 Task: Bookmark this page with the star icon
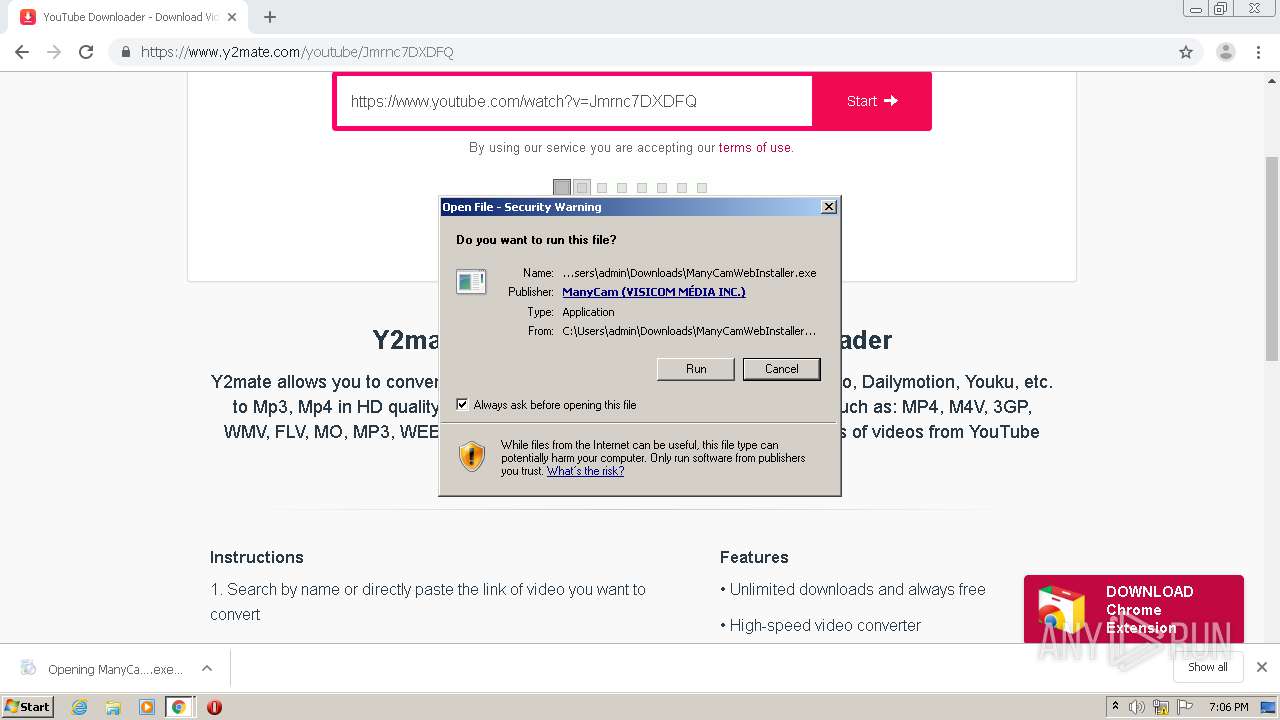pyautogui.click(x=1186, y=52)
